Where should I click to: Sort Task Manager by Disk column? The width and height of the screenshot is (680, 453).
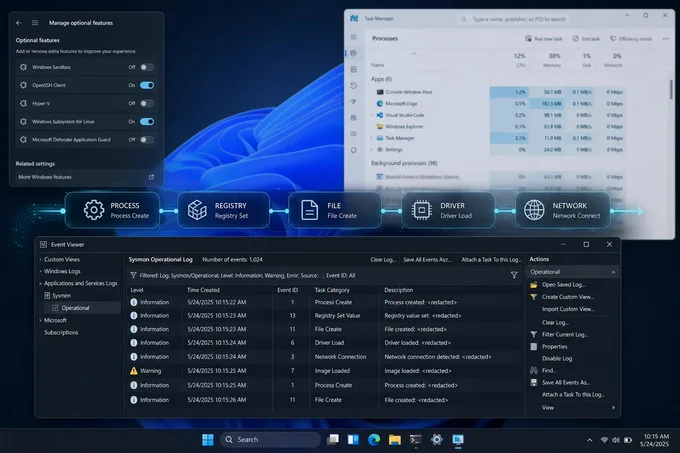(586, 60)
